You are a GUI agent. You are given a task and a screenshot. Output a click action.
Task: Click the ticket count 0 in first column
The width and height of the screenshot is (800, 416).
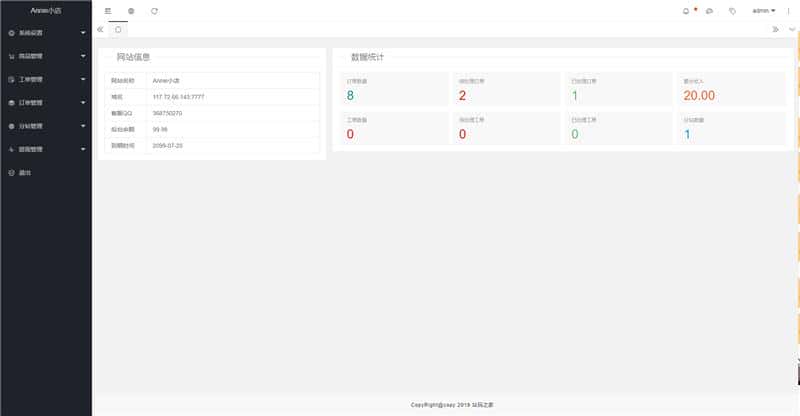[x=350, y=134]
